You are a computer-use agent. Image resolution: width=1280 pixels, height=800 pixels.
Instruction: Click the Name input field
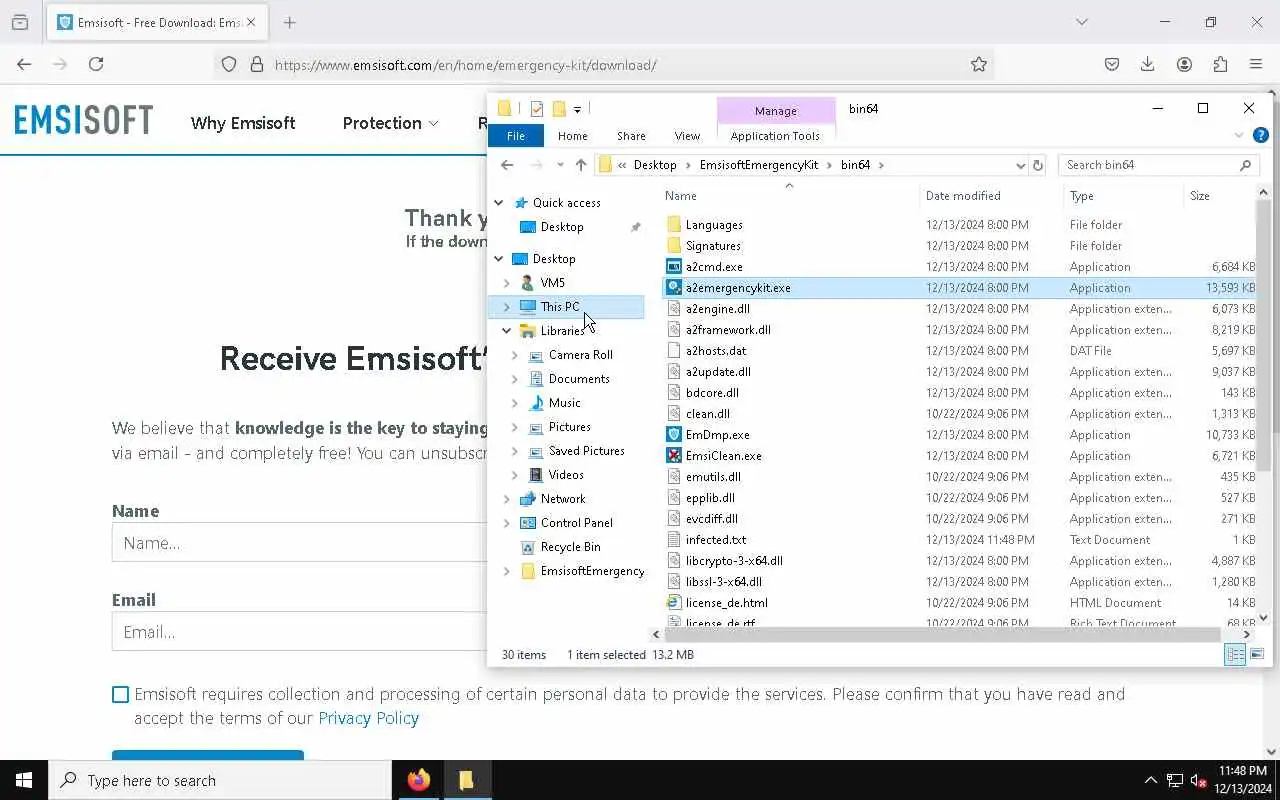tap(300, 543)
